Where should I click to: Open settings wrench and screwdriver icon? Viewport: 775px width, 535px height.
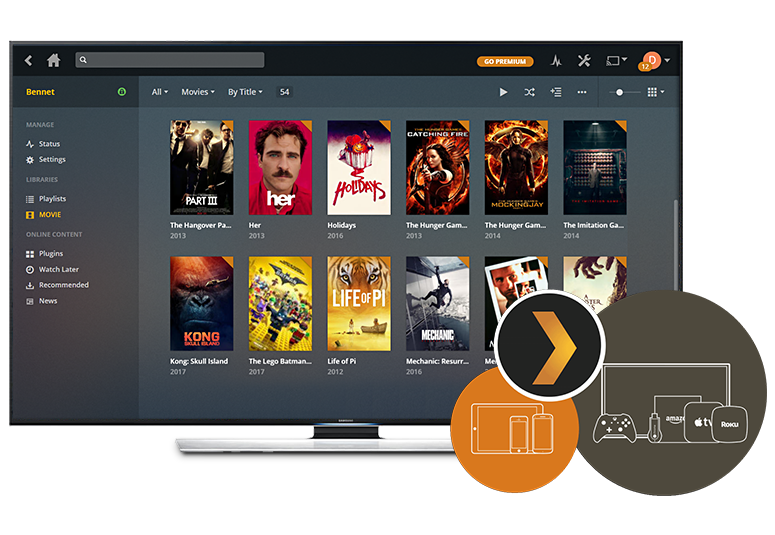[x=584, y=60]
